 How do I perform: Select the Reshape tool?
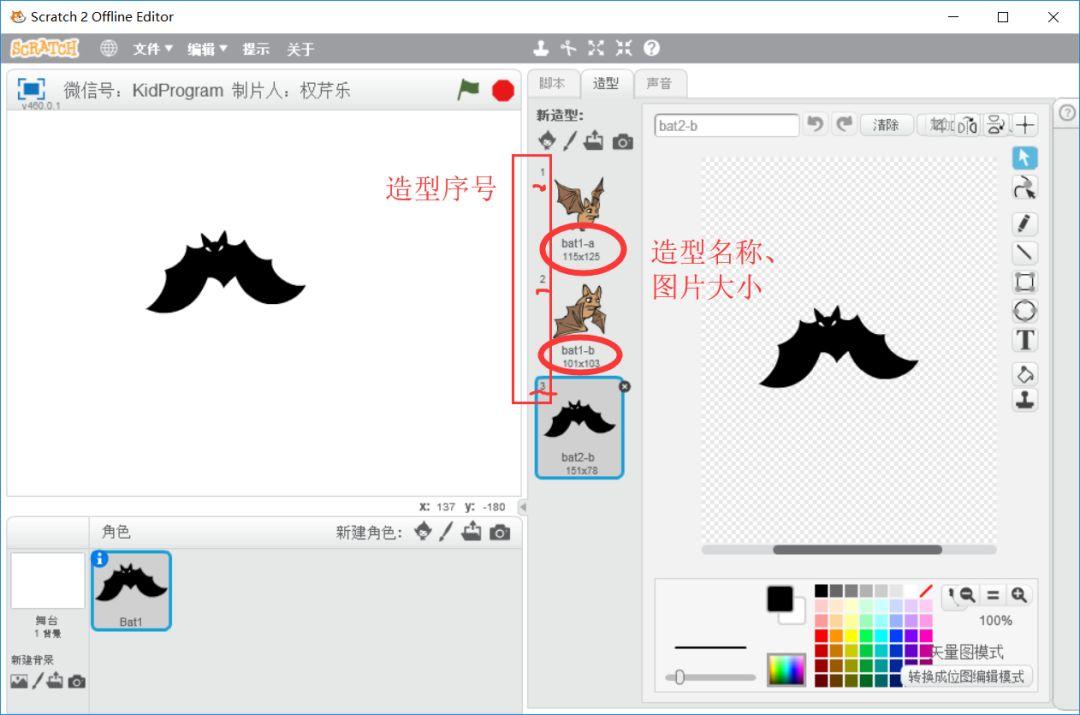[1024, 187]
